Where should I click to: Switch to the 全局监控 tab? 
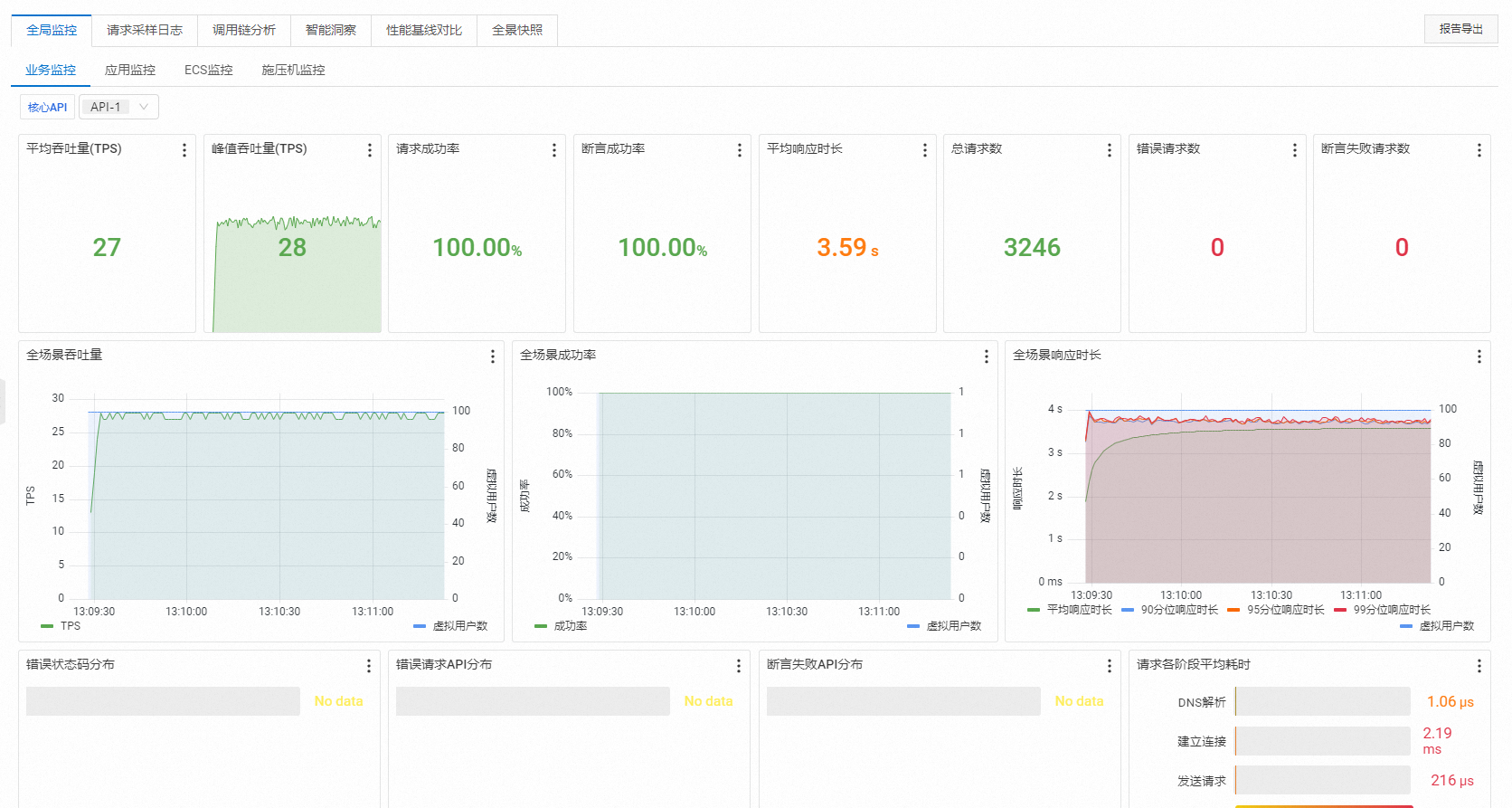52,30
